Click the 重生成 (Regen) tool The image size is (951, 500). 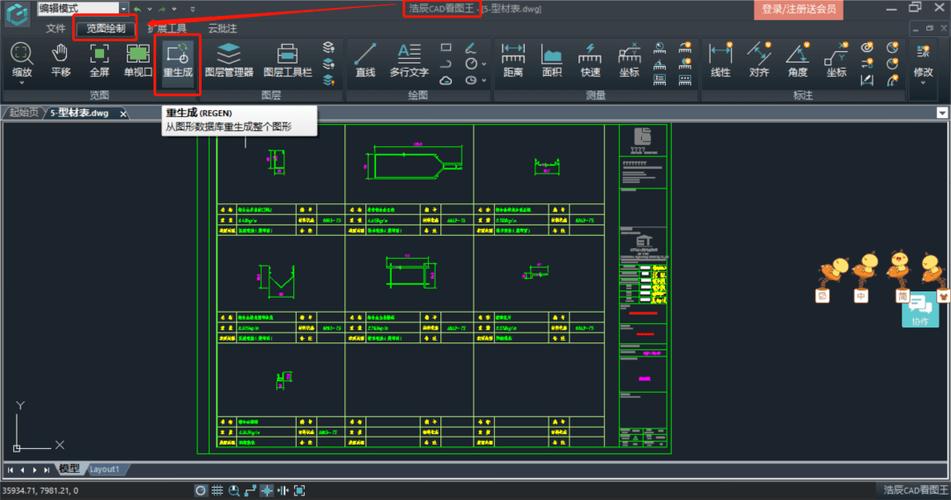[x=178, y=60]
